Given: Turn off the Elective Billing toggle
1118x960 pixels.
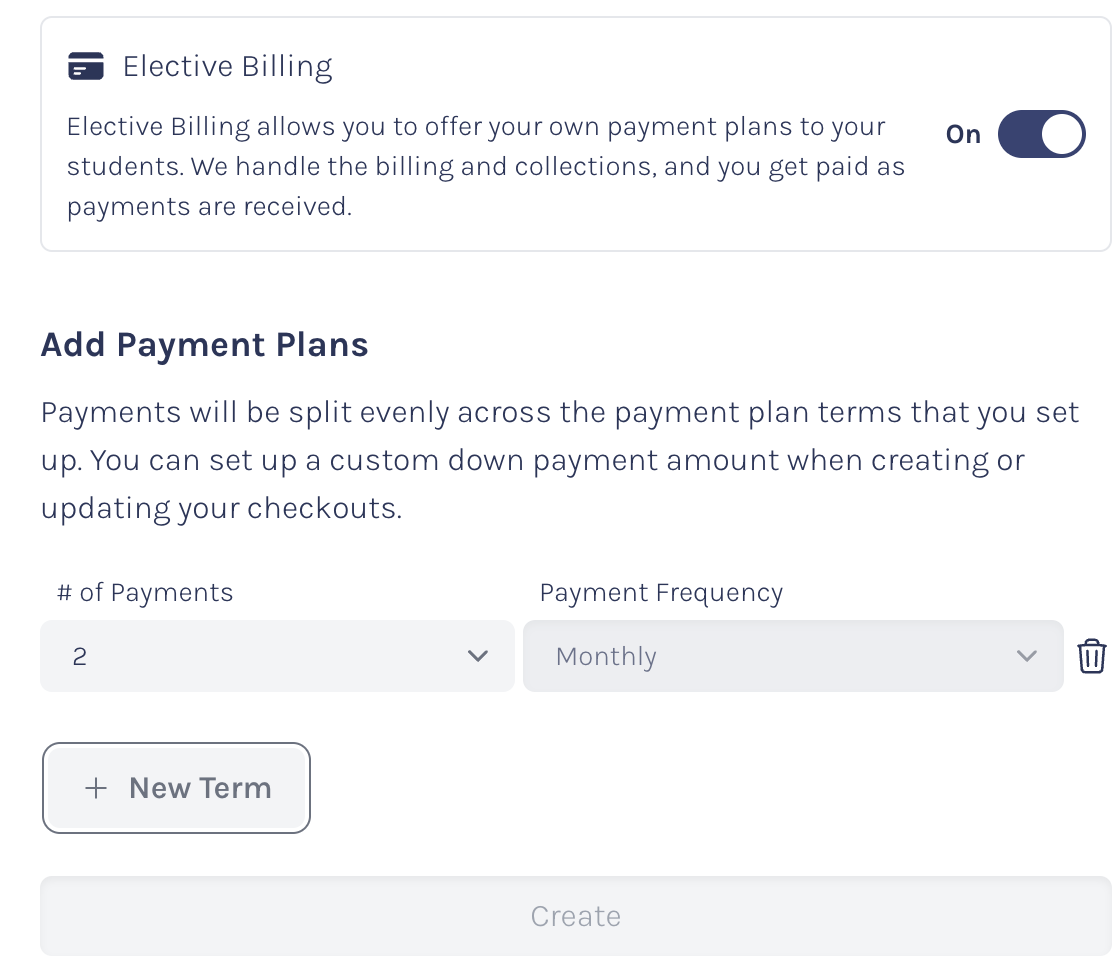Looking at the screenshot, I should [1041, 134].
